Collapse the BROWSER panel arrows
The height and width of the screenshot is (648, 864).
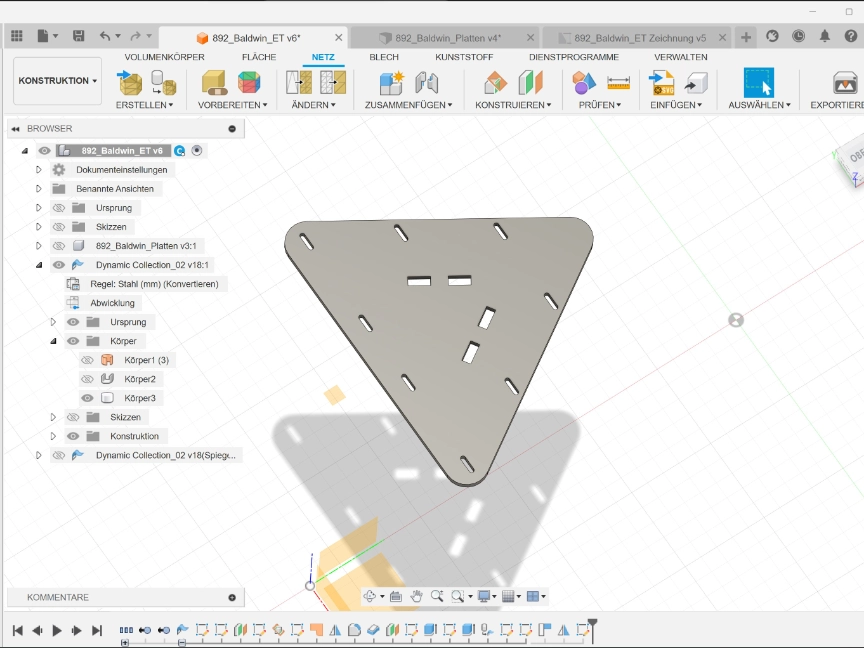point(15,128)
